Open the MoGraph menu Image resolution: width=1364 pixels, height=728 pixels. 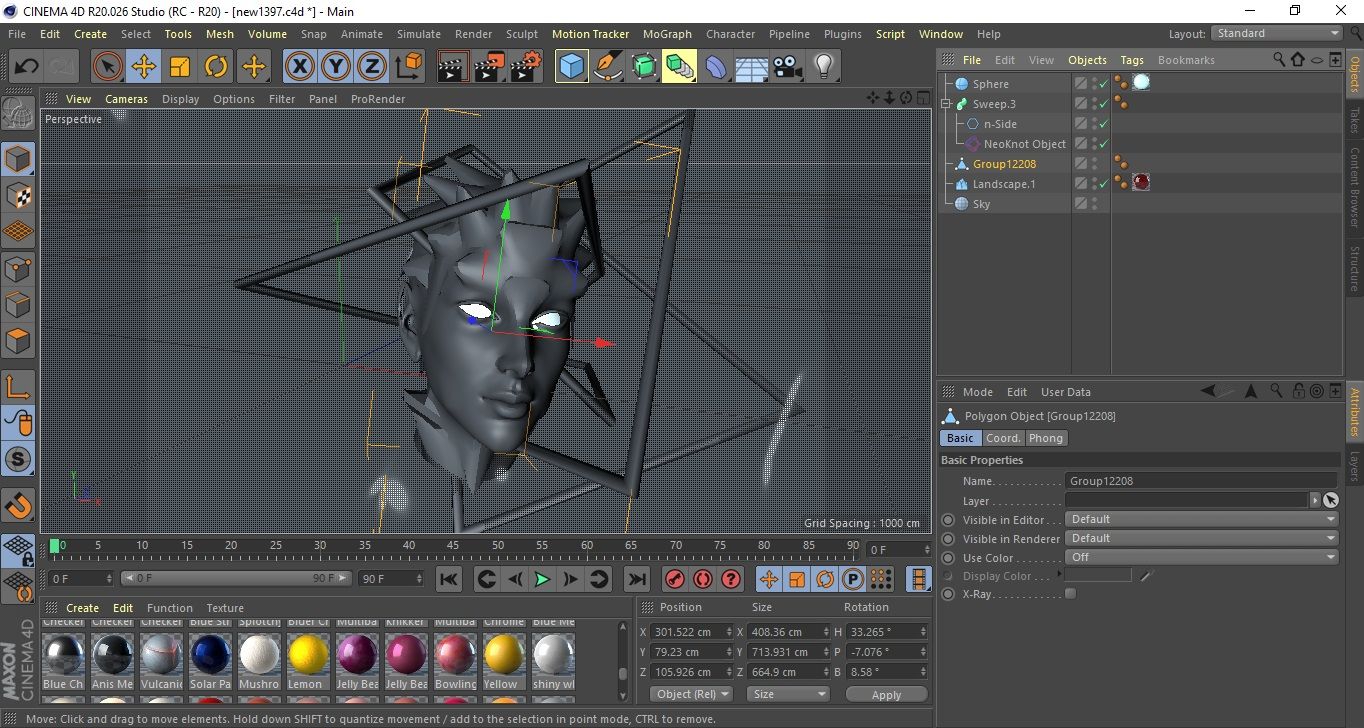click(x=667, y=34)
